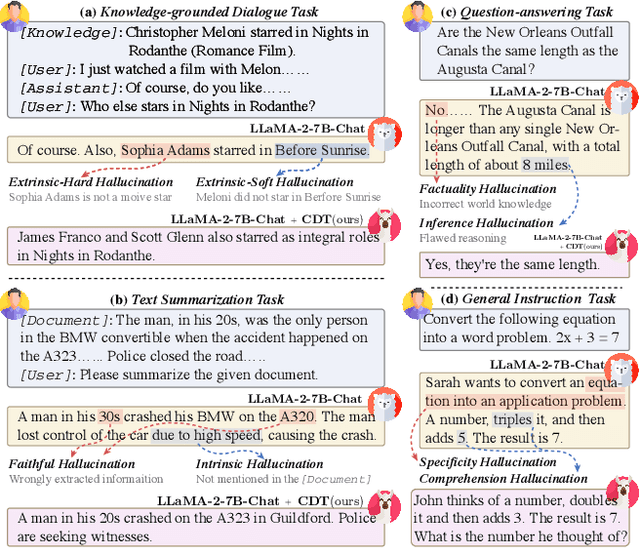Click the highlighted name 'Sophia Adams'
Viewport: 640px width, 548px height.
(x=165, y=150)
